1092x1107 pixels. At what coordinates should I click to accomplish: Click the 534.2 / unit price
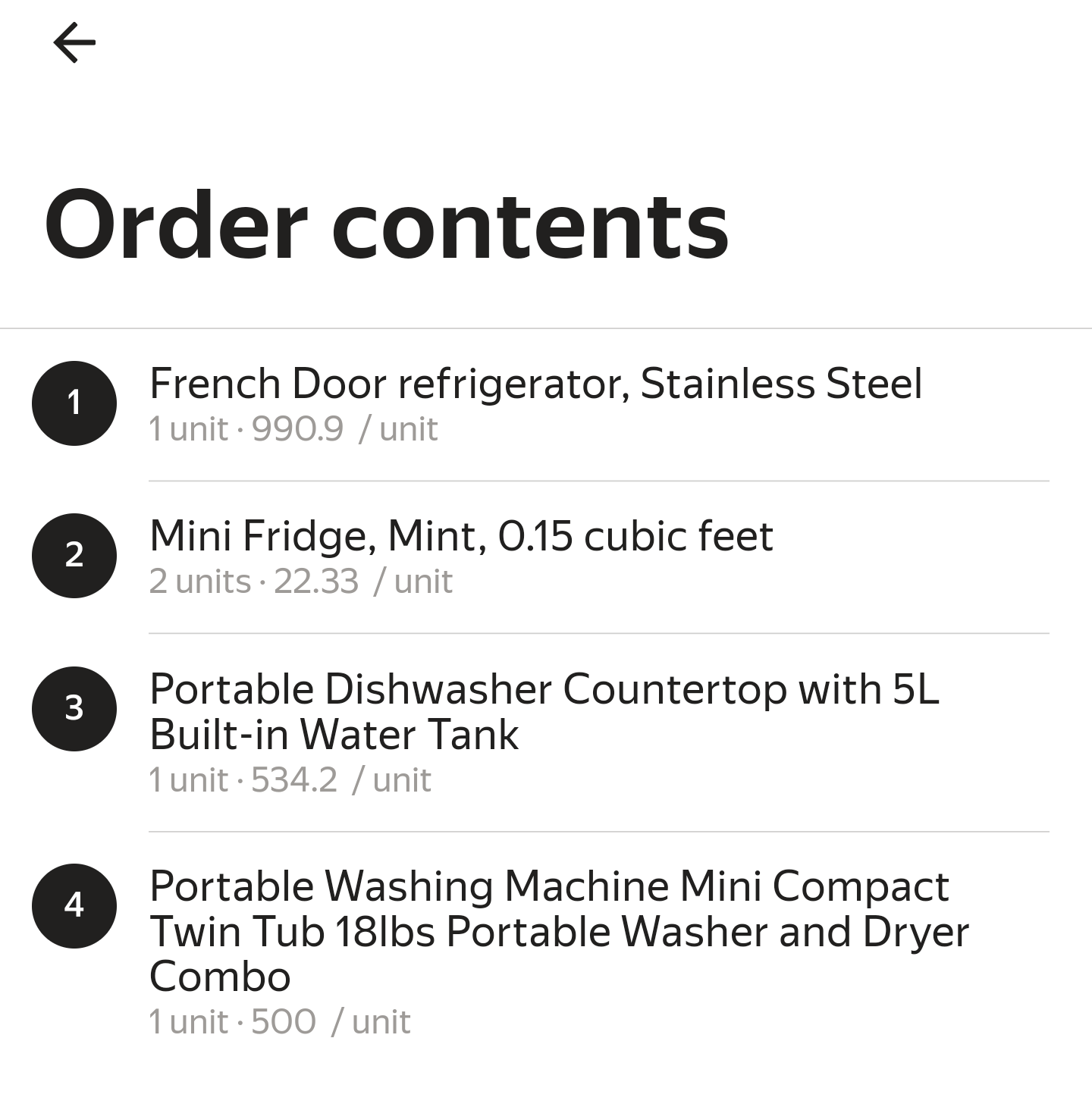(341, 780)
